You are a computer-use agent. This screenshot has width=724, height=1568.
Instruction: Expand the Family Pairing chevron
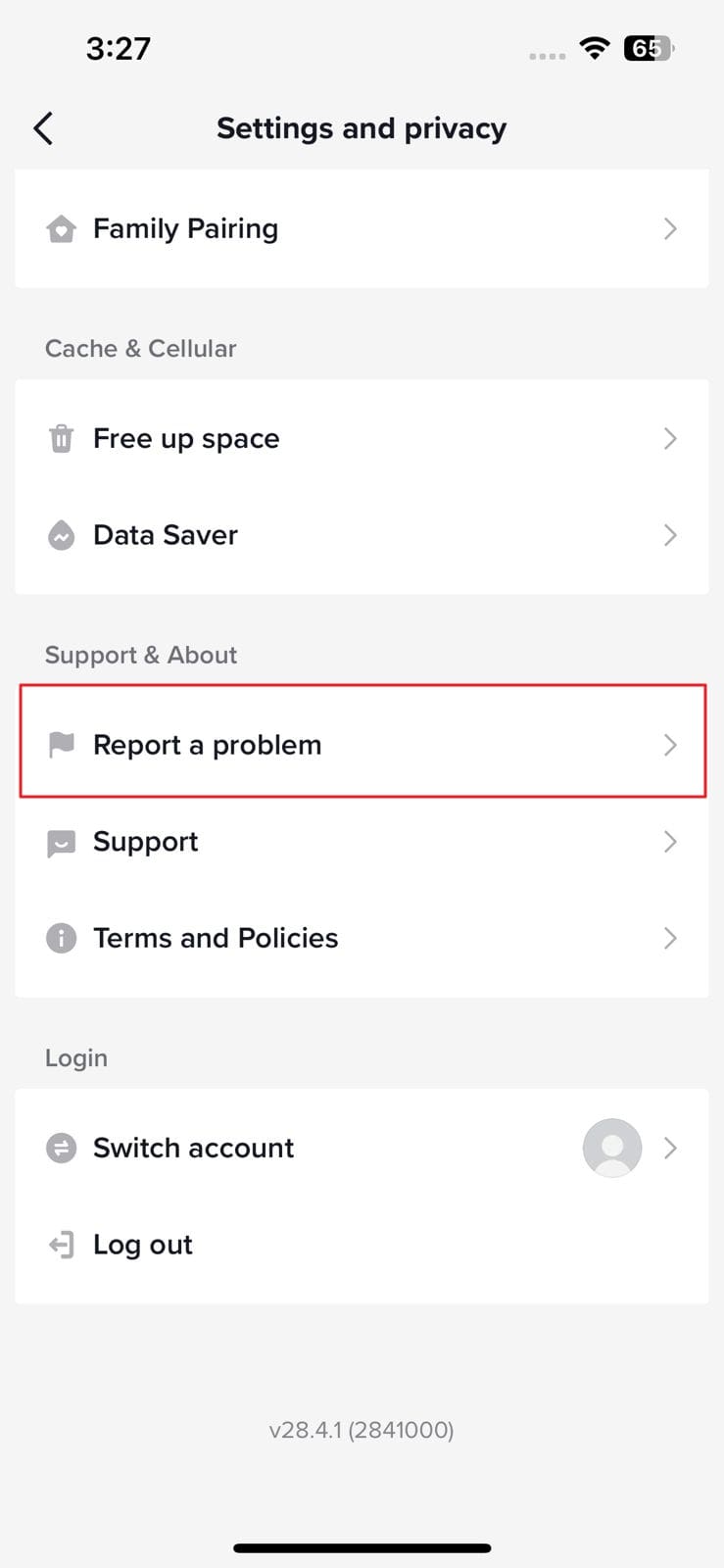670,228
